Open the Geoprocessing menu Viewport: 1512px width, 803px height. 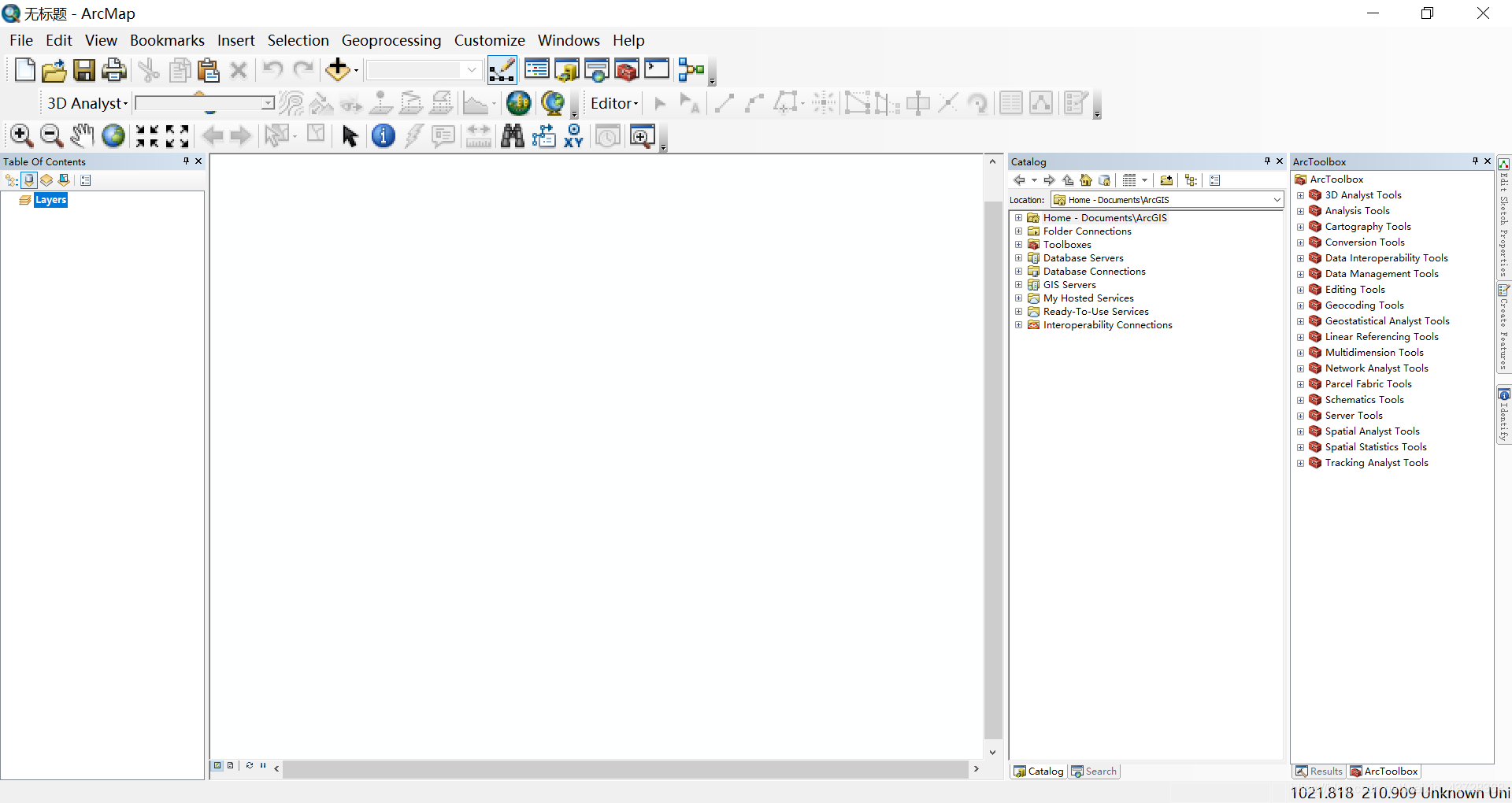coord(391,40)
